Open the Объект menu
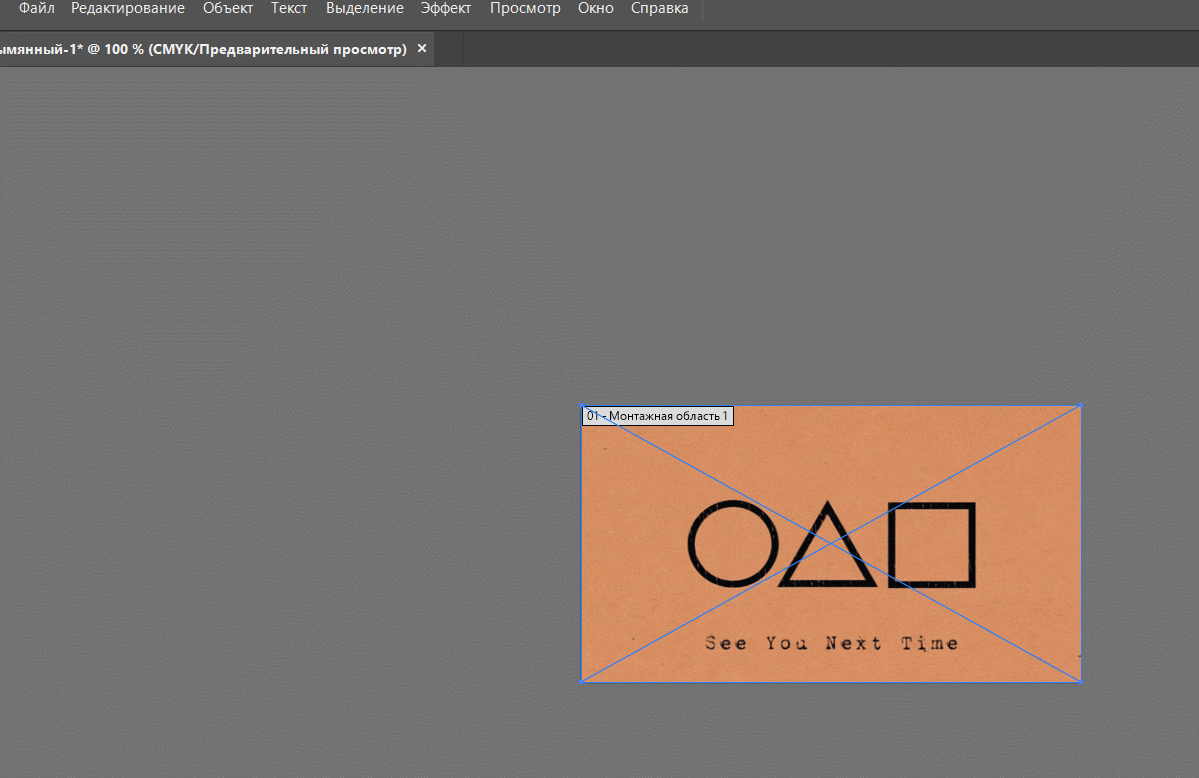This screenshot has height=778, width=1199. (x=228, y=8)
